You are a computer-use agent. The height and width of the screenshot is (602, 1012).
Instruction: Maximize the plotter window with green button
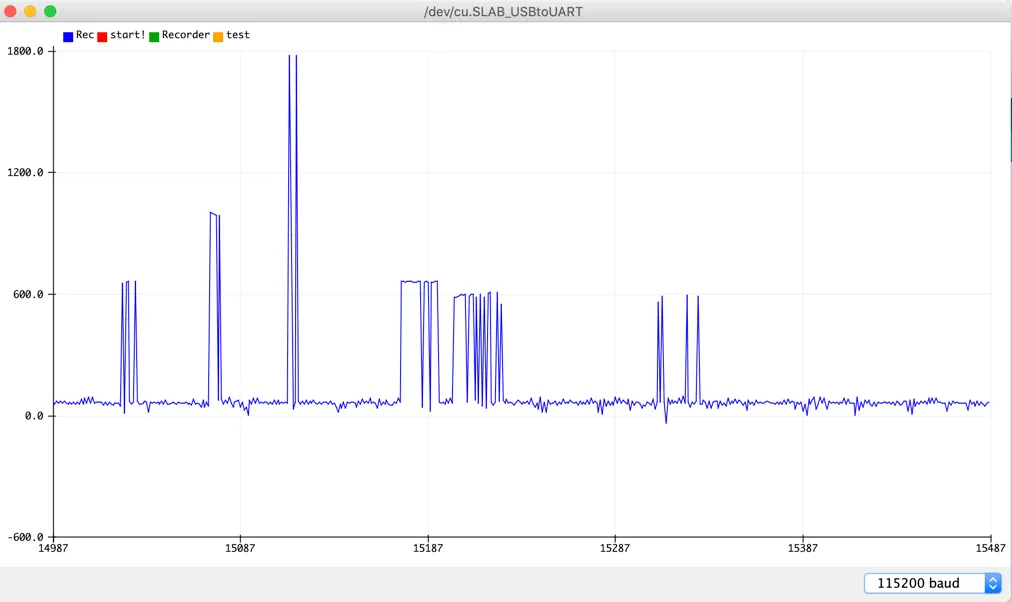click(50, 12)
